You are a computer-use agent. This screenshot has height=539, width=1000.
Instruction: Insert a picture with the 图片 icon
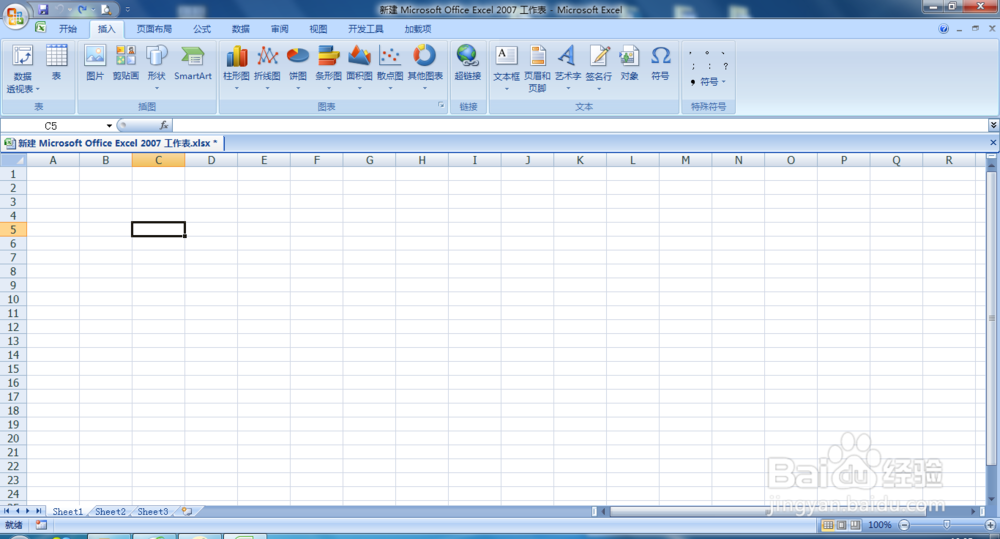point(95,63)
